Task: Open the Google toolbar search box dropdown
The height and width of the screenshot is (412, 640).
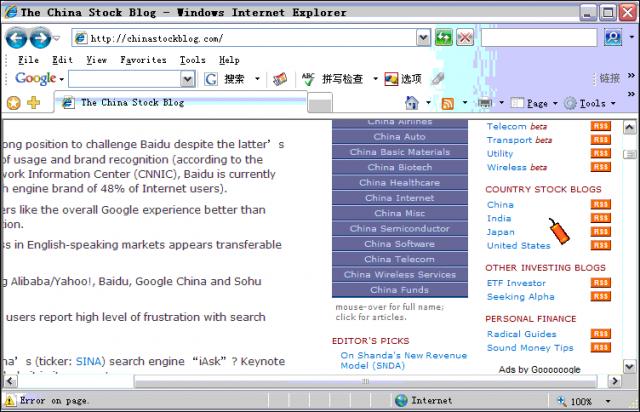Action: coord(187,79)
